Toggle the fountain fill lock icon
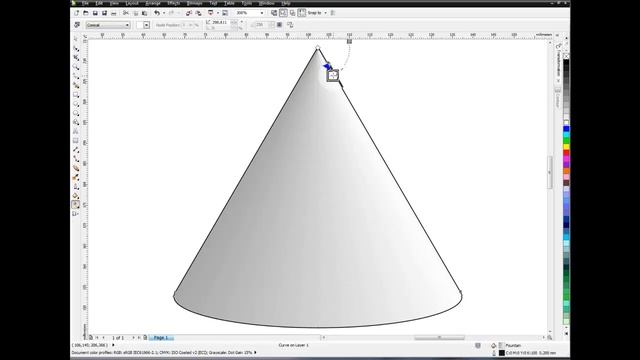This screenshot has width=640, height=360. 280,25
